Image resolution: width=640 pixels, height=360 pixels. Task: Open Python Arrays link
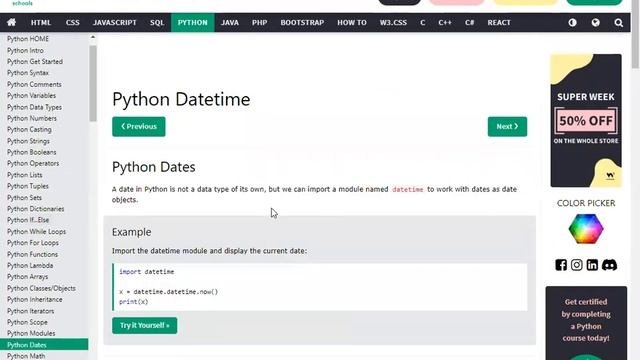pos(27,277)
